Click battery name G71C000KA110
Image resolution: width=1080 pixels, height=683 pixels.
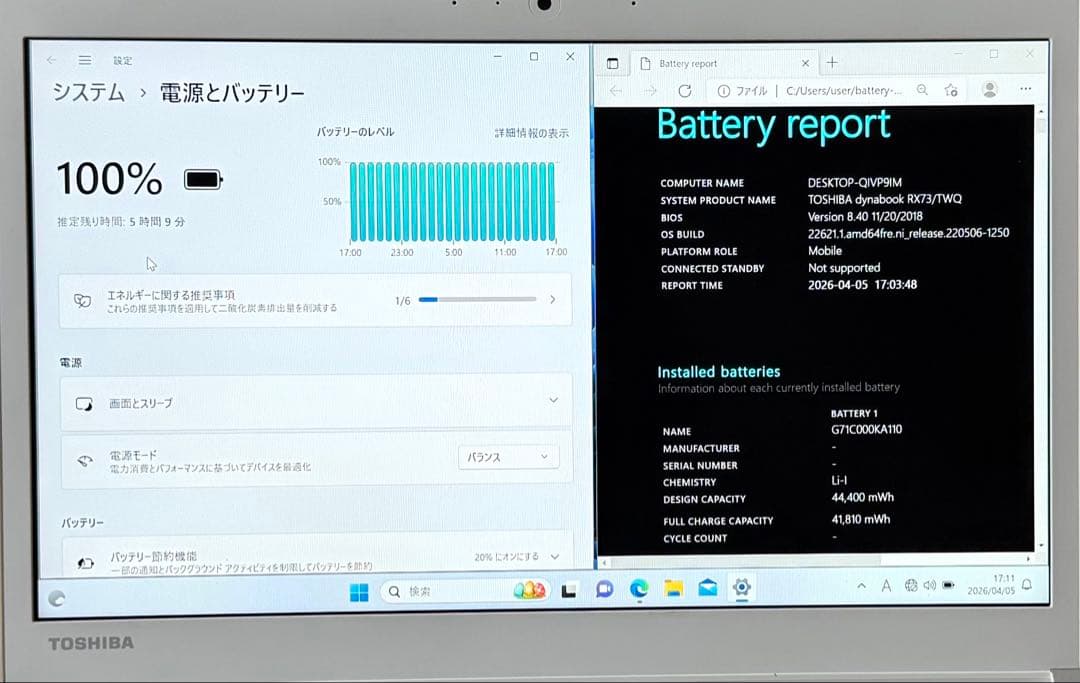[866, 430]
